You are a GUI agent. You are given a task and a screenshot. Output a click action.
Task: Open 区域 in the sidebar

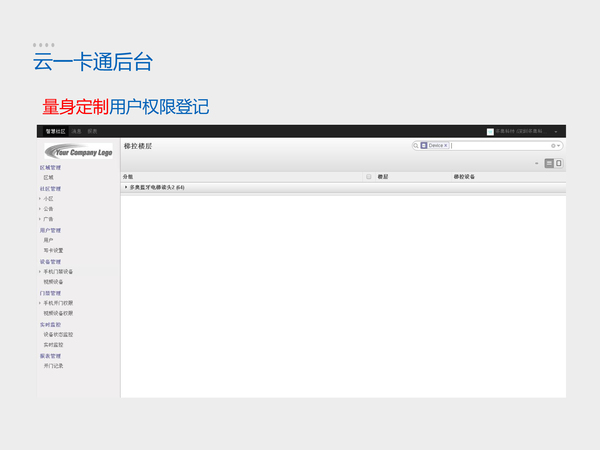[49, 178]
